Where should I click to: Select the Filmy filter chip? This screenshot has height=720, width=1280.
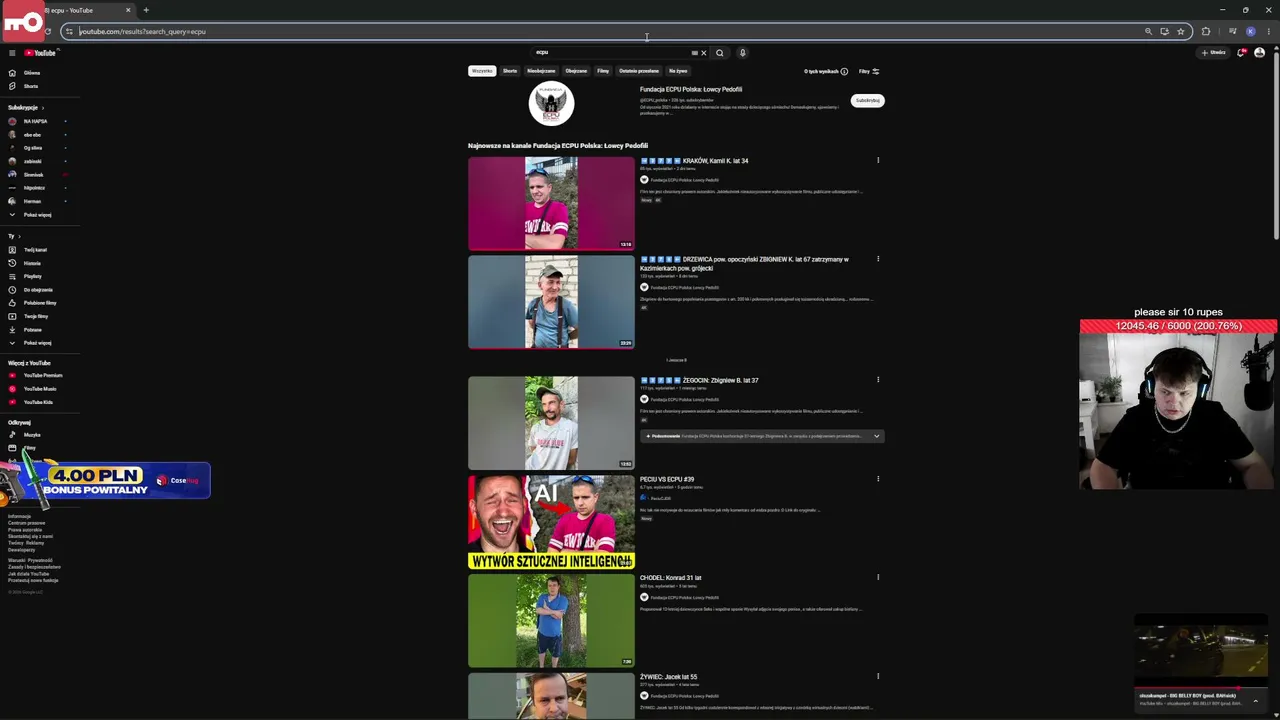pos(603,71)
